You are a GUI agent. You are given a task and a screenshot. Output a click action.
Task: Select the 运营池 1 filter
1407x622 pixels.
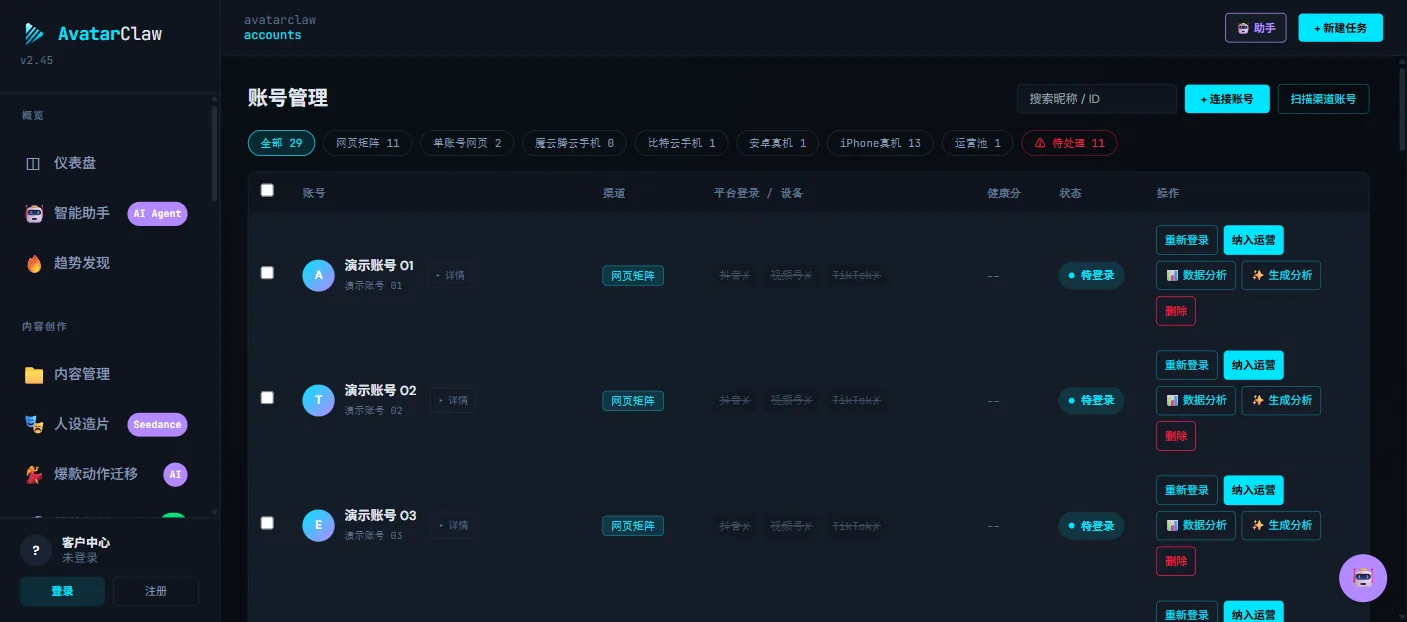[978, 143]
